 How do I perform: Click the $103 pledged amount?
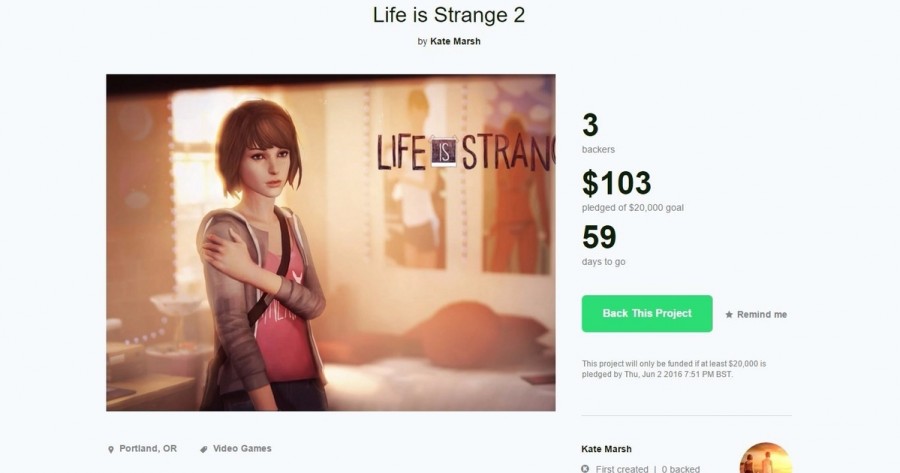[x=616, y=183]
